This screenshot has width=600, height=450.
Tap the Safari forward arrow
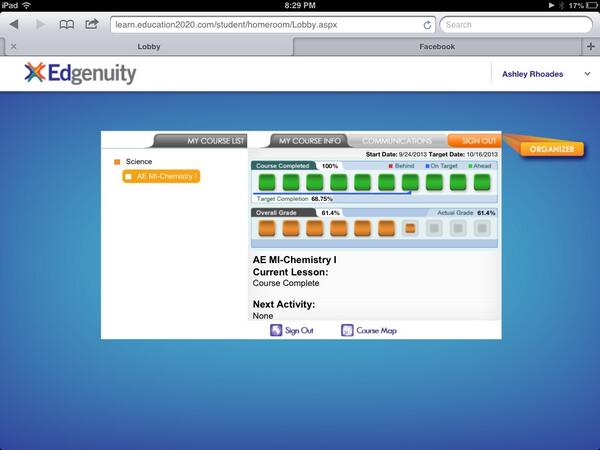(40, 24)
